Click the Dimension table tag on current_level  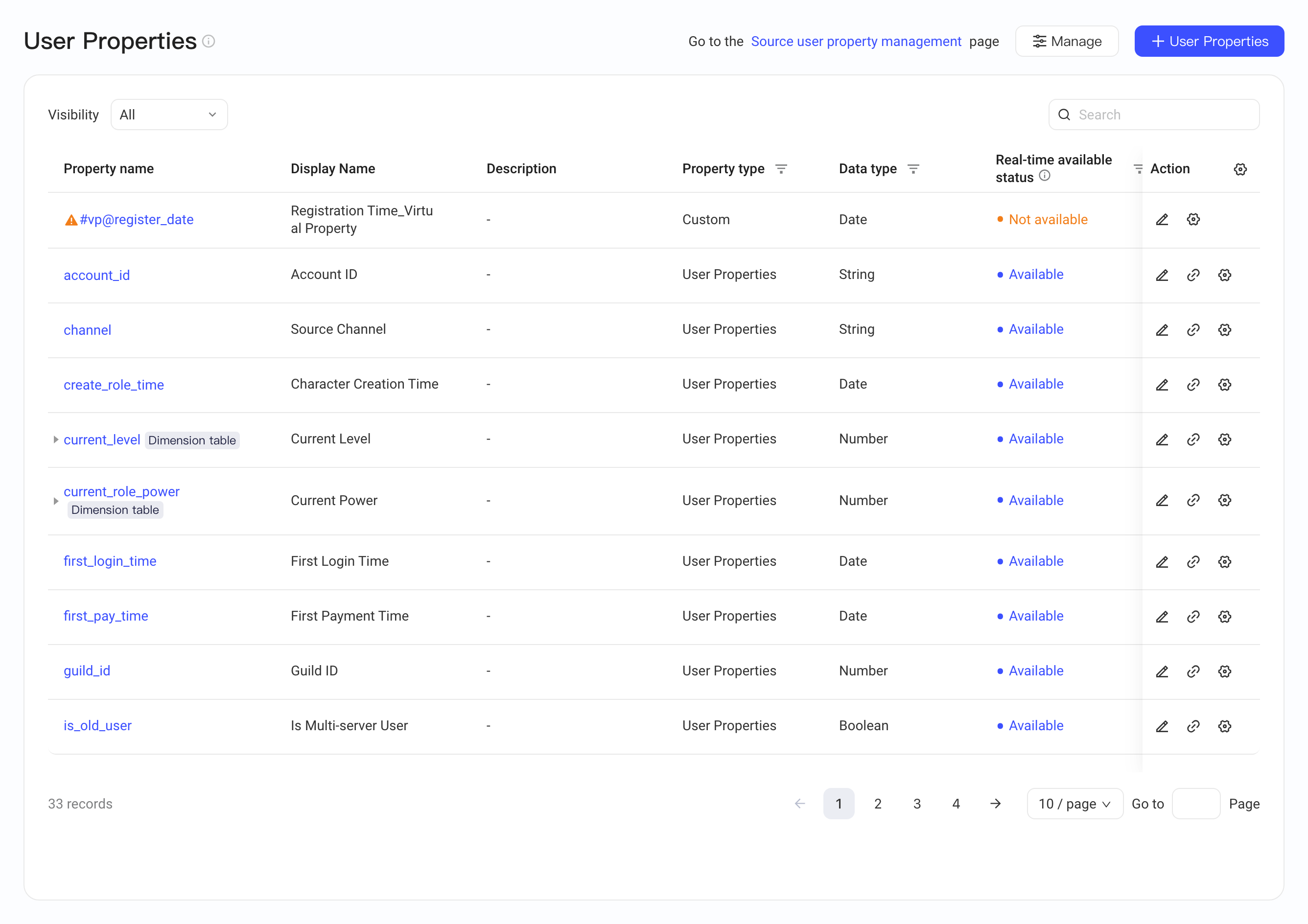tap(192, 440)
